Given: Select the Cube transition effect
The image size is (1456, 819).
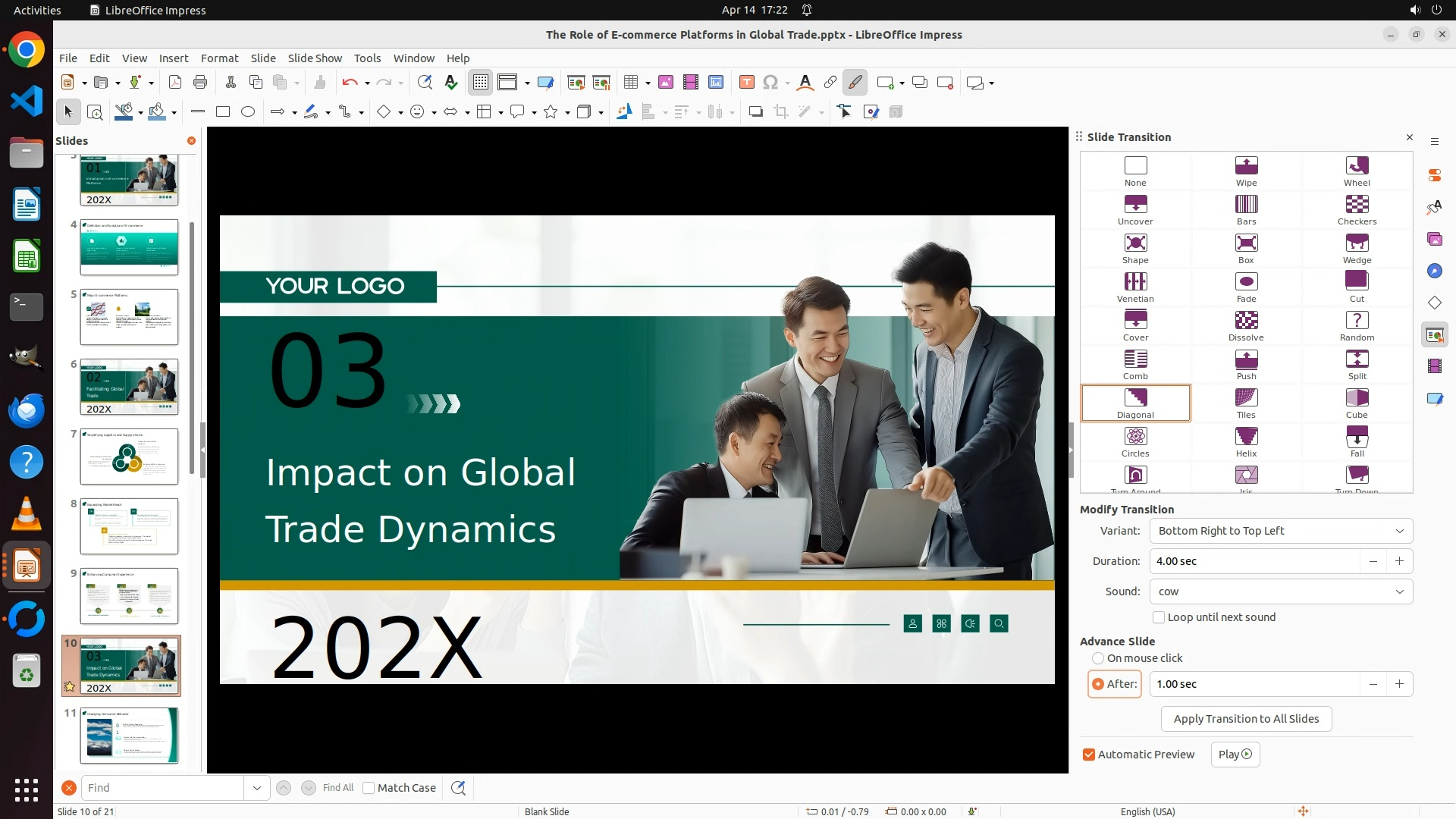Looking at the screenshot, I should (1357, 403).
